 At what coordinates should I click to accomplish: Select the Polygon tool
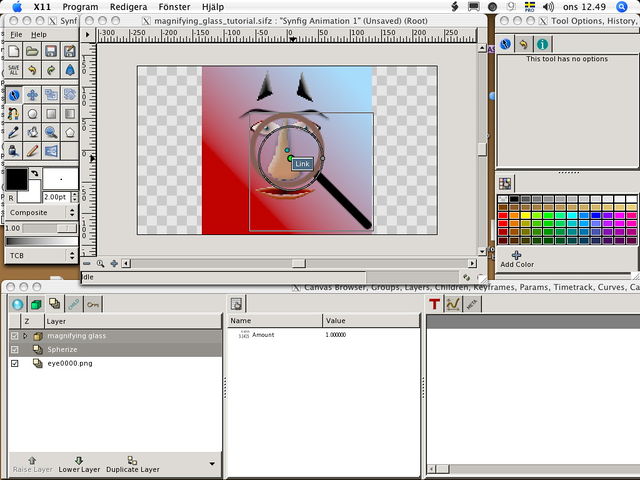pos(70,132)
